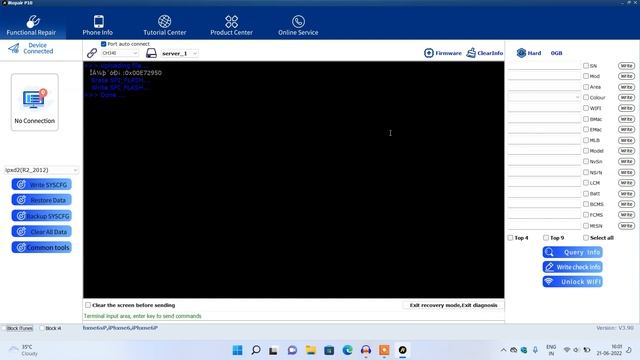This screenshot has height=360, width=640.
Task: Open Chat from taskbar
Action: tap(292, 350)
